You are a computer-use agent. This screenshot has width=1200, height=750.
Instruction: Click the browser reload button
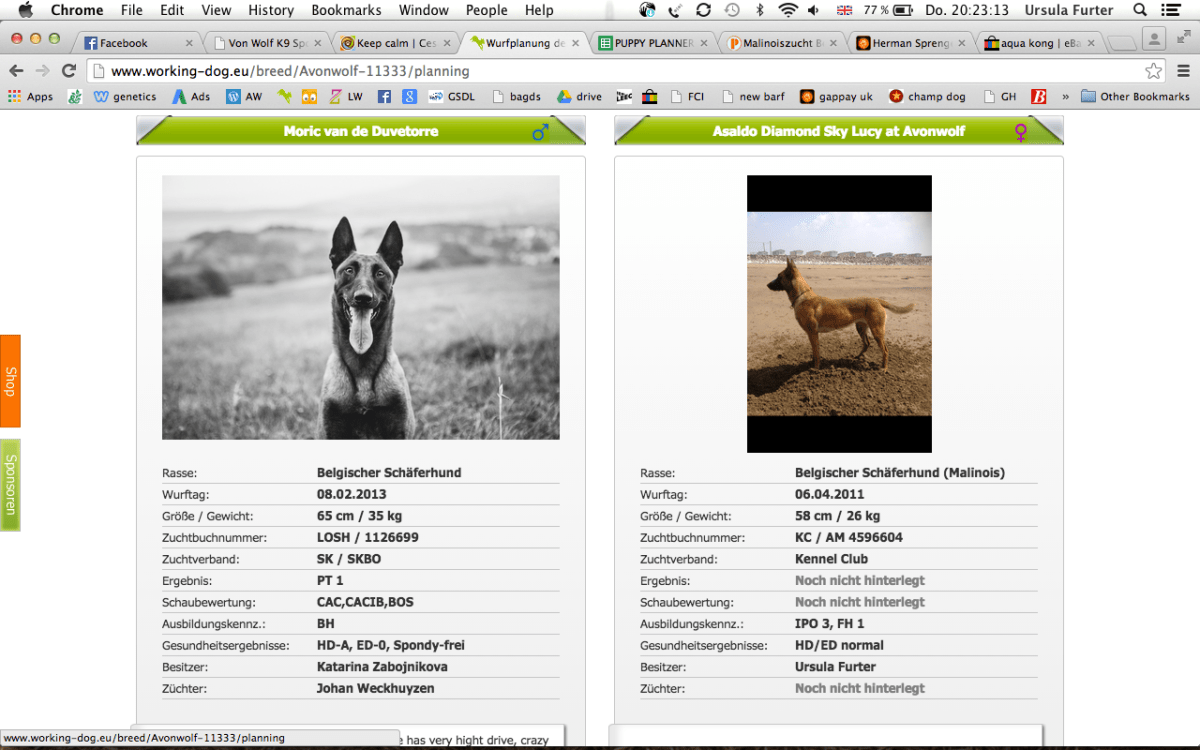tap(69, 71)
